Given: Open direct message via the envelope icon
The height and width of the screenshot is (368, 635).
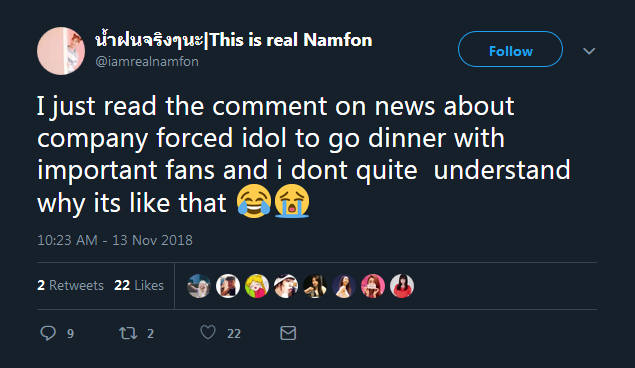Looking at the screenshot, I should tap(288, 333).
